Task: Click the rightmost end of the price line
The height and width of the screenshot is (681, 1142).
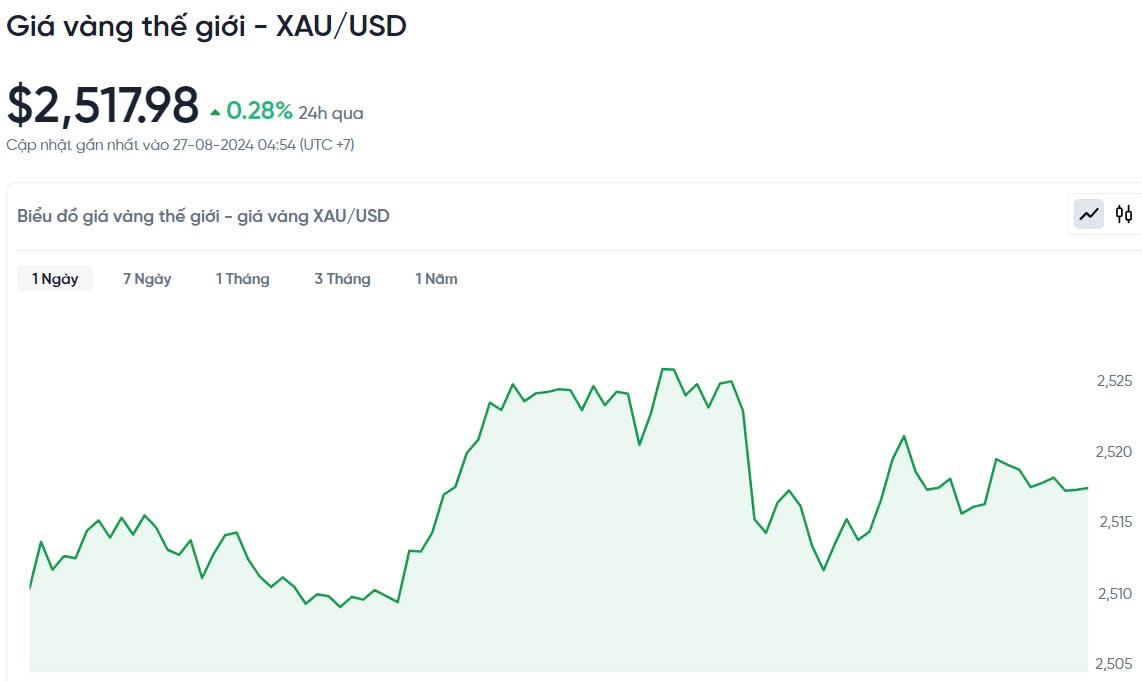Action: point(1087,488)
